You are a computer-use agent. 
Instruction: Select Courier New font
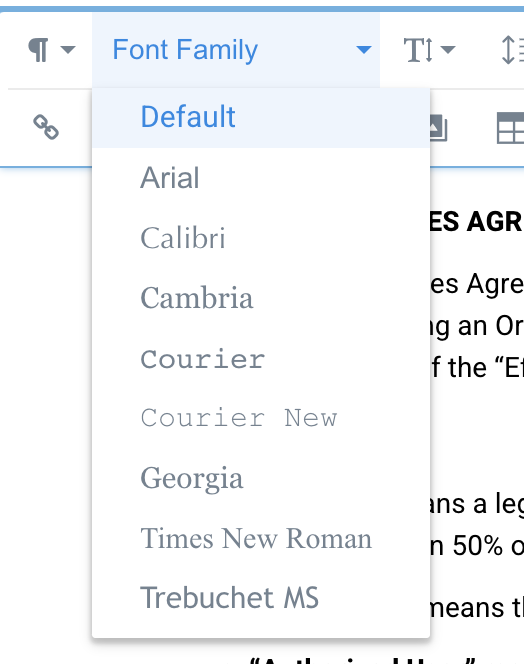(261, 418)
